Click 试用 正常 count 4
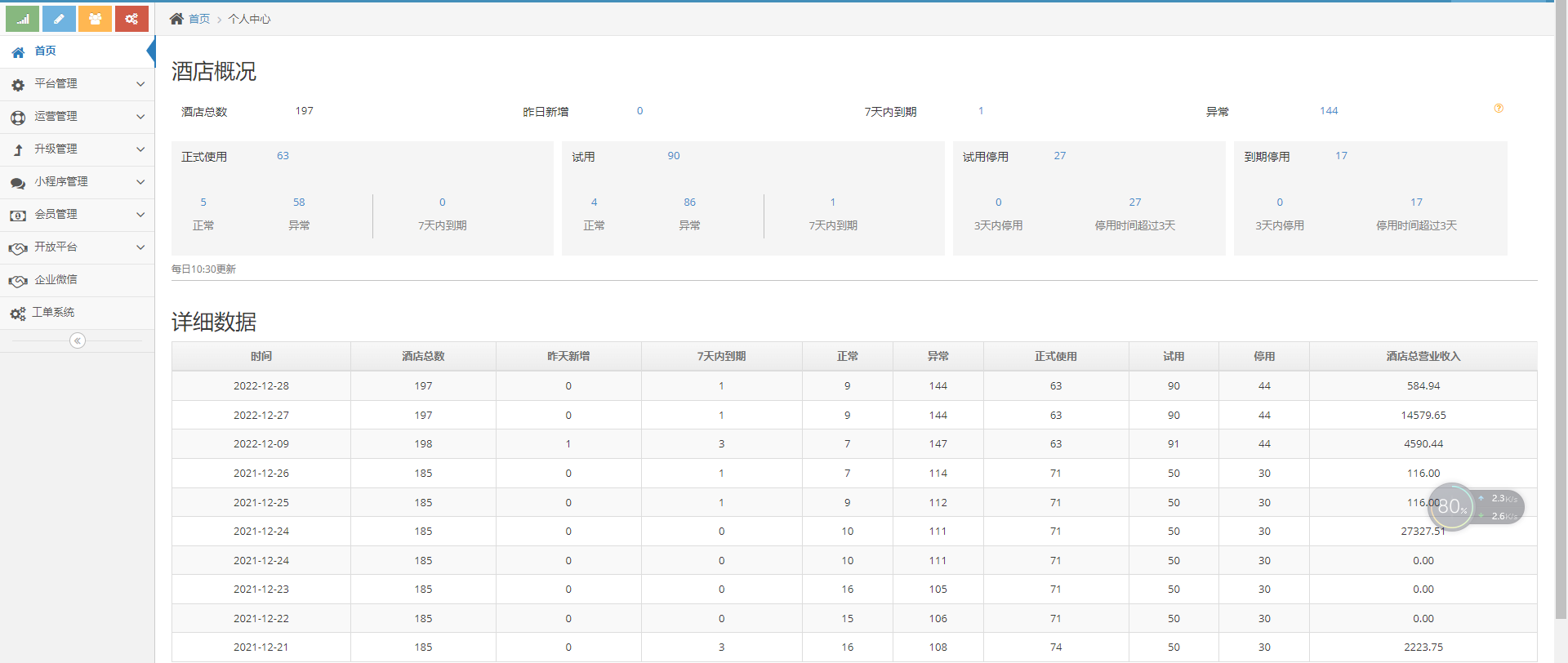 pyautogui.click(x=594, y=202)
